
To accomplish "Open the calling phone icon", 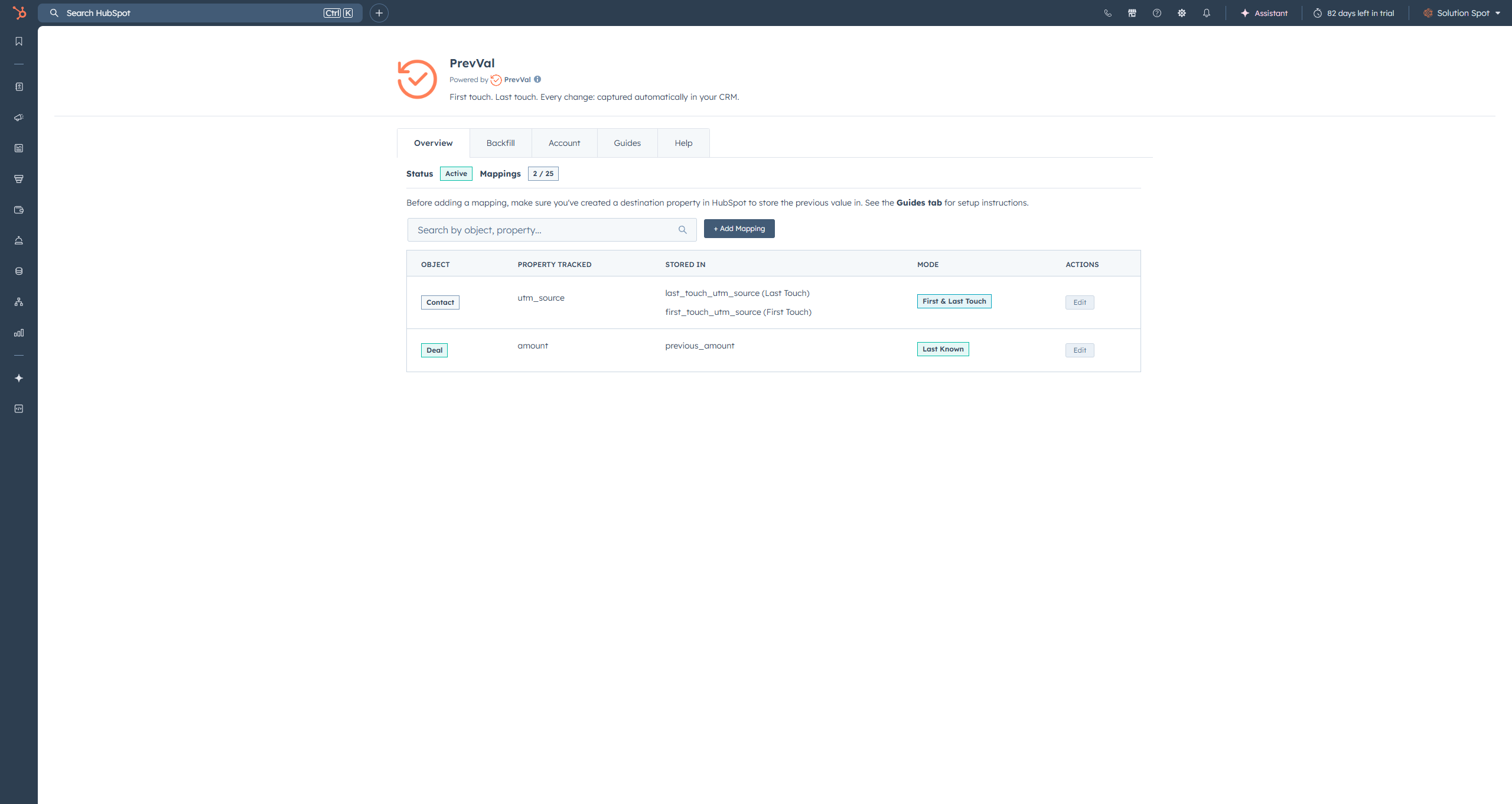I will [1107, 13].
